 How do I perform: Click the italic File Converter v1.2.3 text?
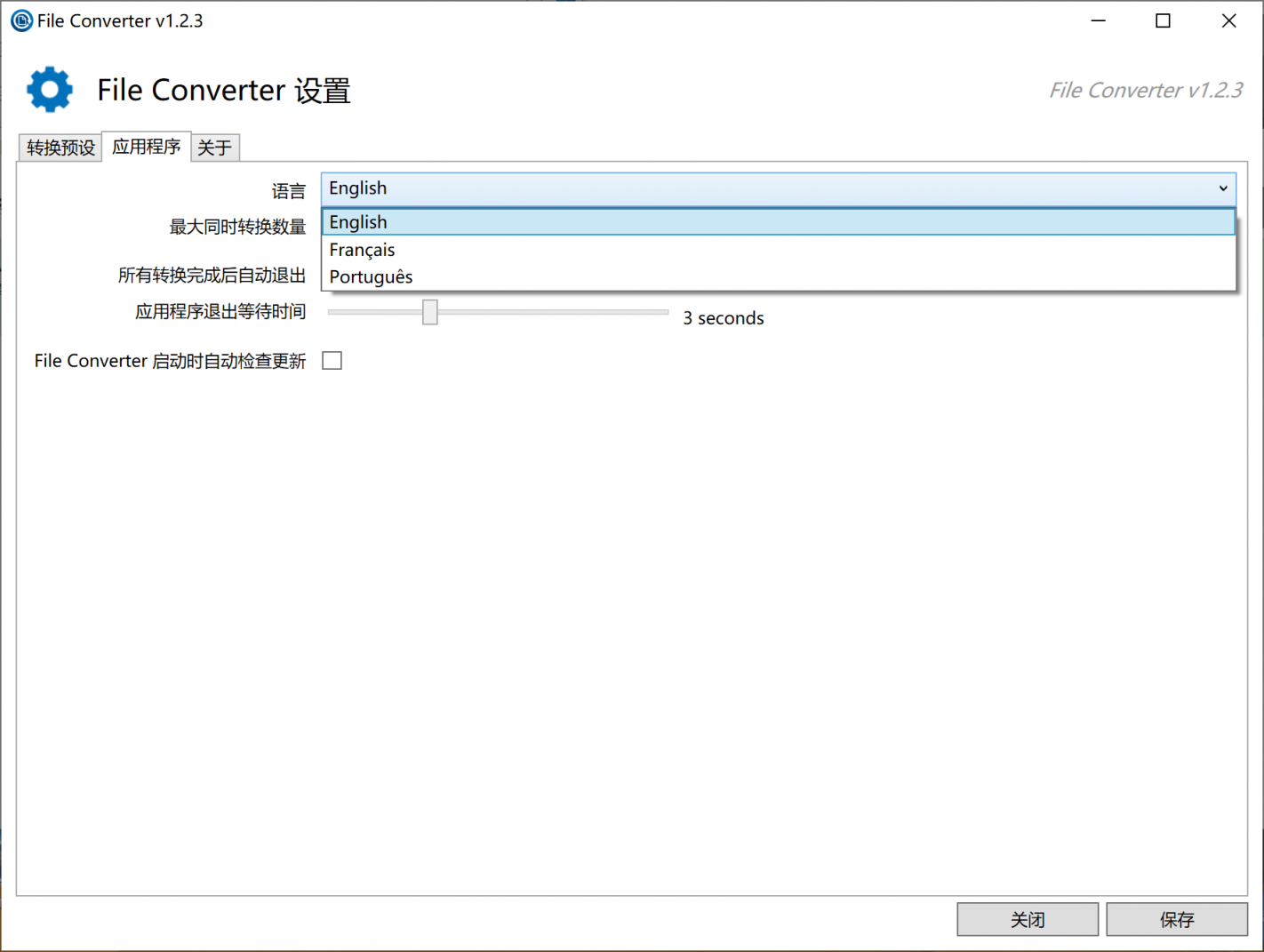click(x=1145, y=91)
